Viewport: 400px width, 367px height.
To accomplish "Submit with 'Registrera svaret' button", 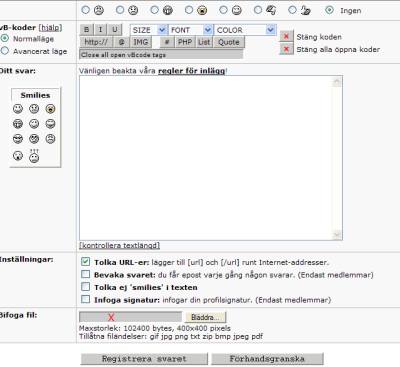I will [x=144, y=359].
